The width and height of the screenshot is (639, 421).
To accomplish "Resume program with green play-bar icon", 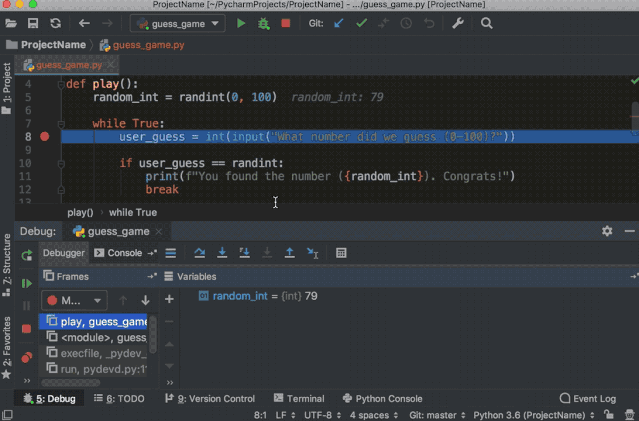I will [27, 283].
